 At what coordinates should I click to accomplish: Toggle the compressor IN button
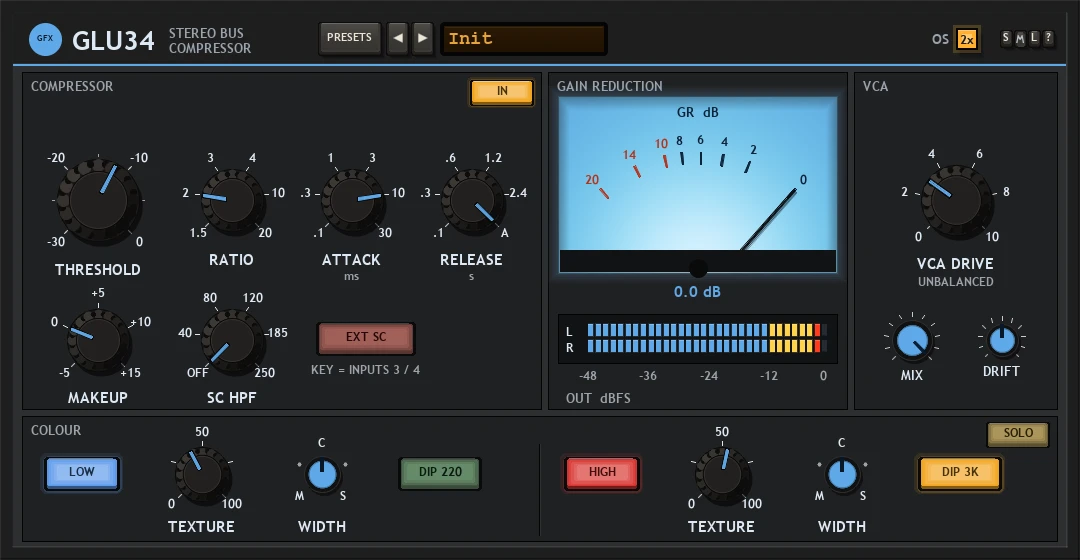[502, 92]
